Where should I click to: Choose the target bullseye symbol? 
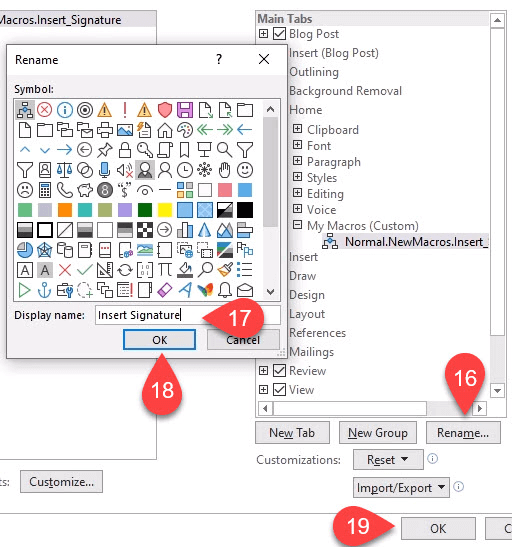point(85,110)
